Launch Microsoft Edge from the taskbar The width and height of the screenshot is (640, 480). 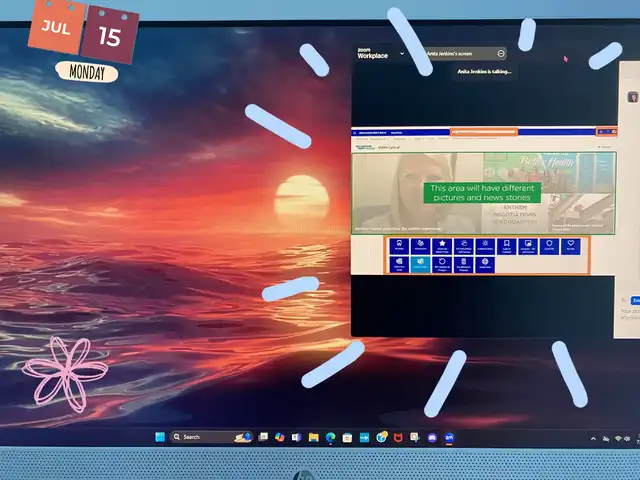tap(330, 437)
